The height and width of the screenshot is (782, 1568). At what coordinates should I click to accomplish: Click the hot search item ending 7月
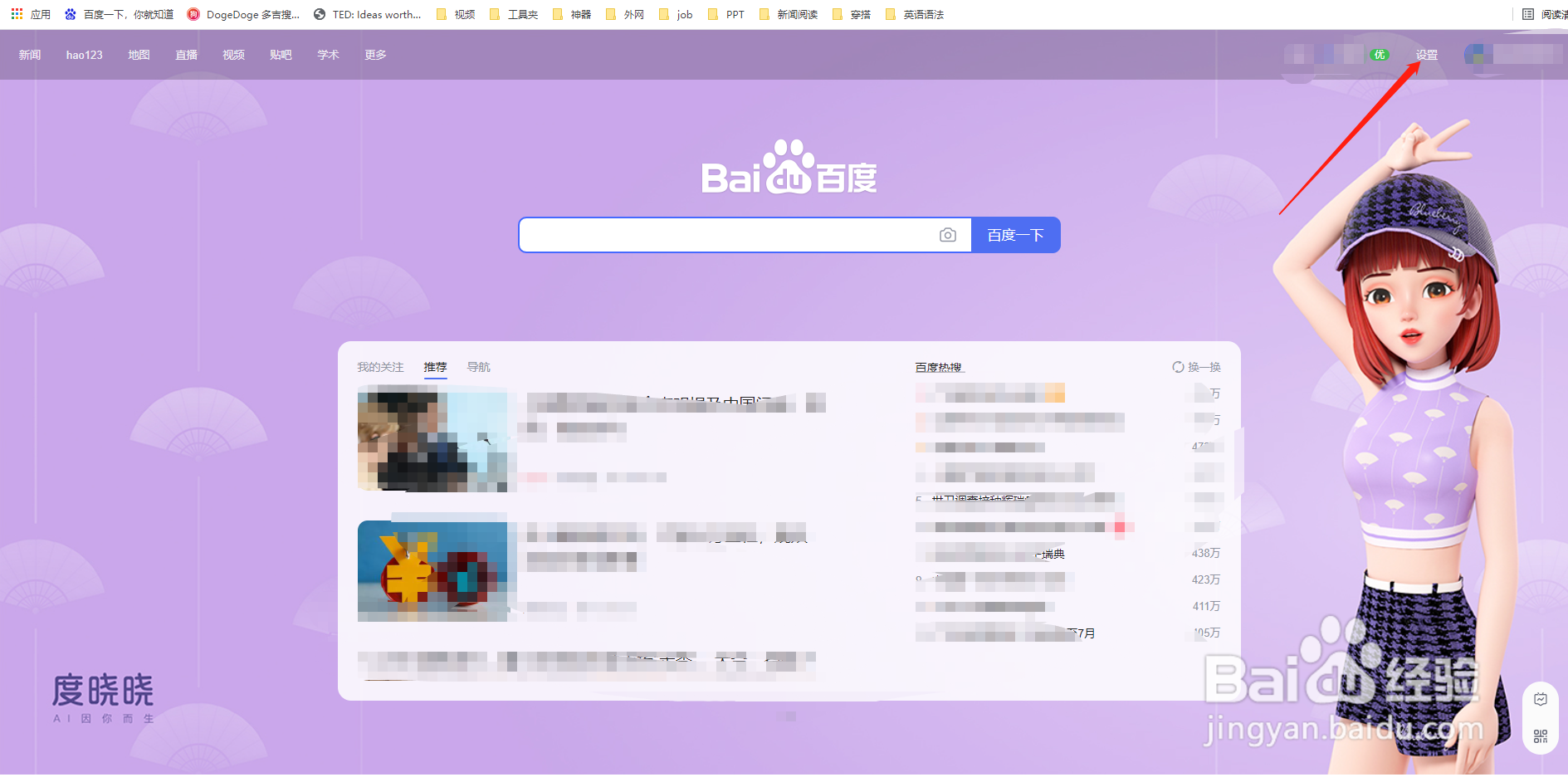pos(1005,633)
